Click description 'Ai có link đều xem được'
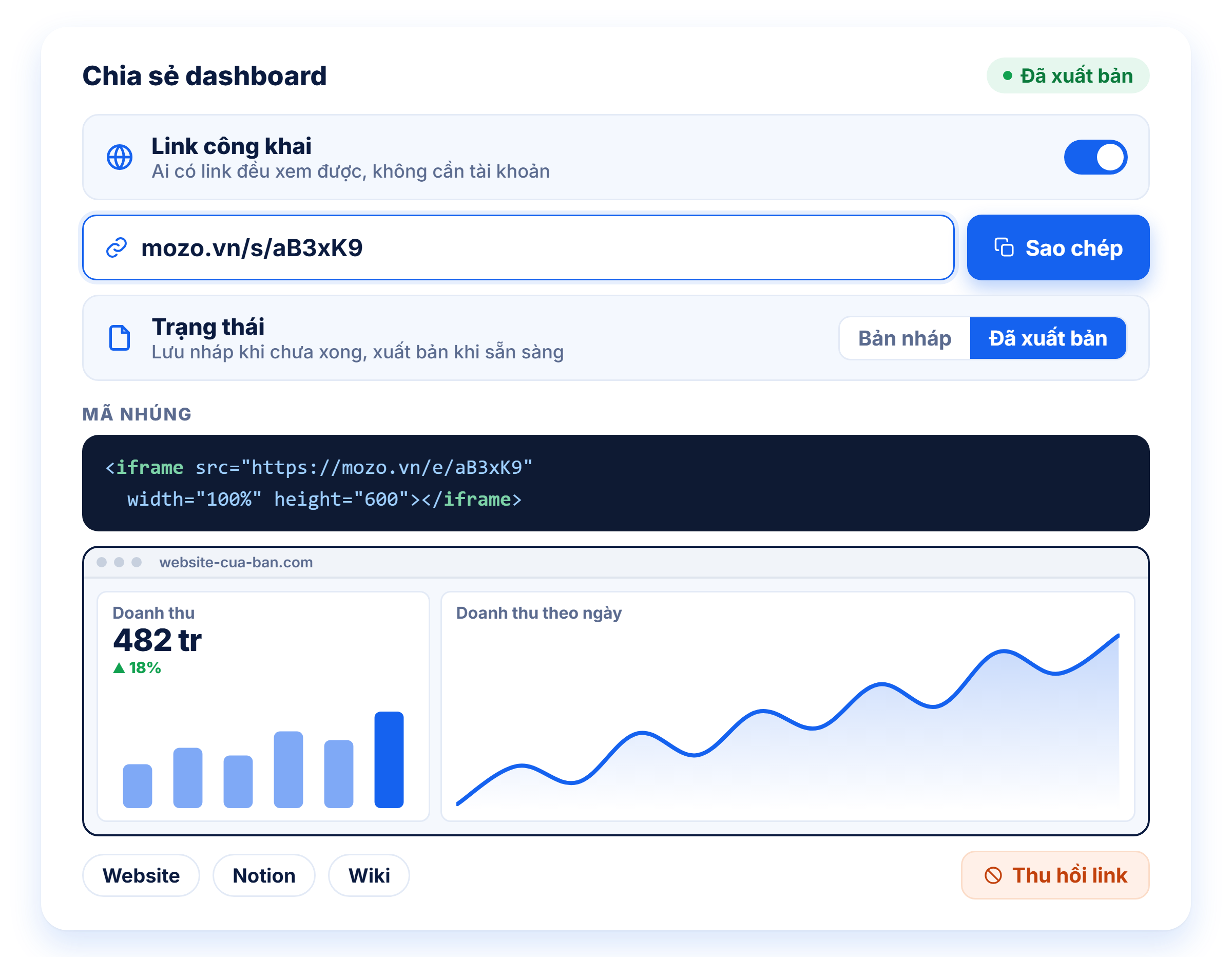Viewport: 1232px width, 957px height. click(x=350, y=171)
